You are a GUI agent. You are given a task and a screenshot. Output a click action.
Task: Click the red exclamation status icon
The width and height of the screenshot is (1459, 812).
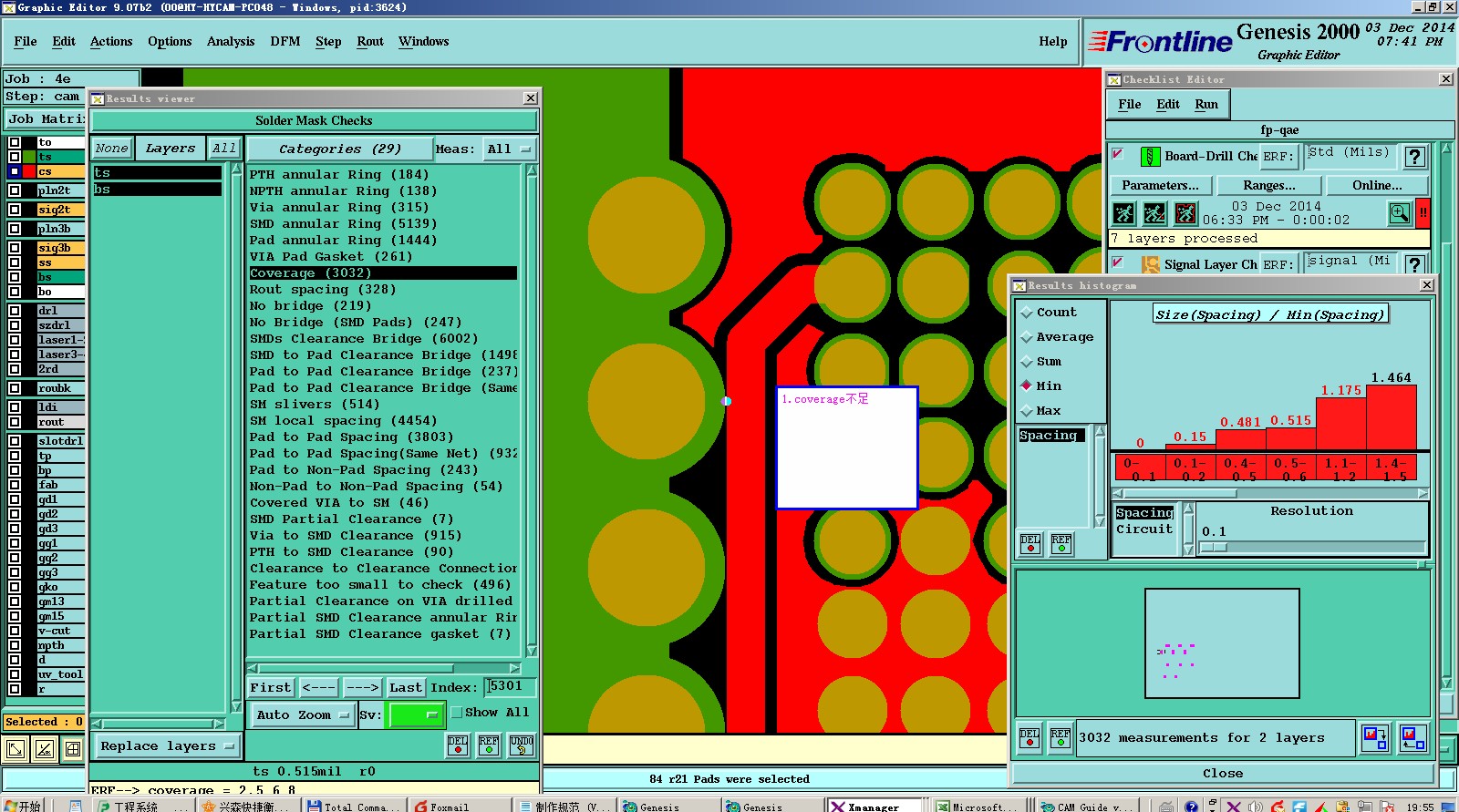tap(1423, 213)
